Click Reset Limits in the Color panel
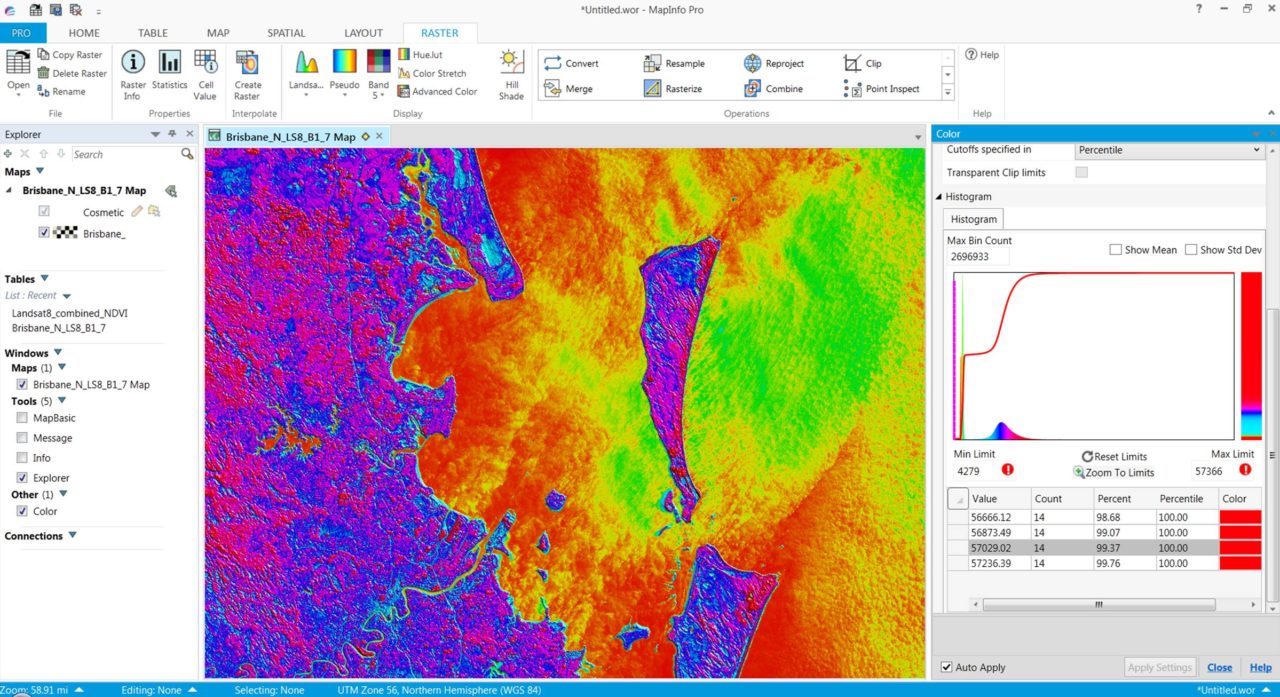Image resolution: width=1280 pixels, height=697 pixels. coord(1115,456)
